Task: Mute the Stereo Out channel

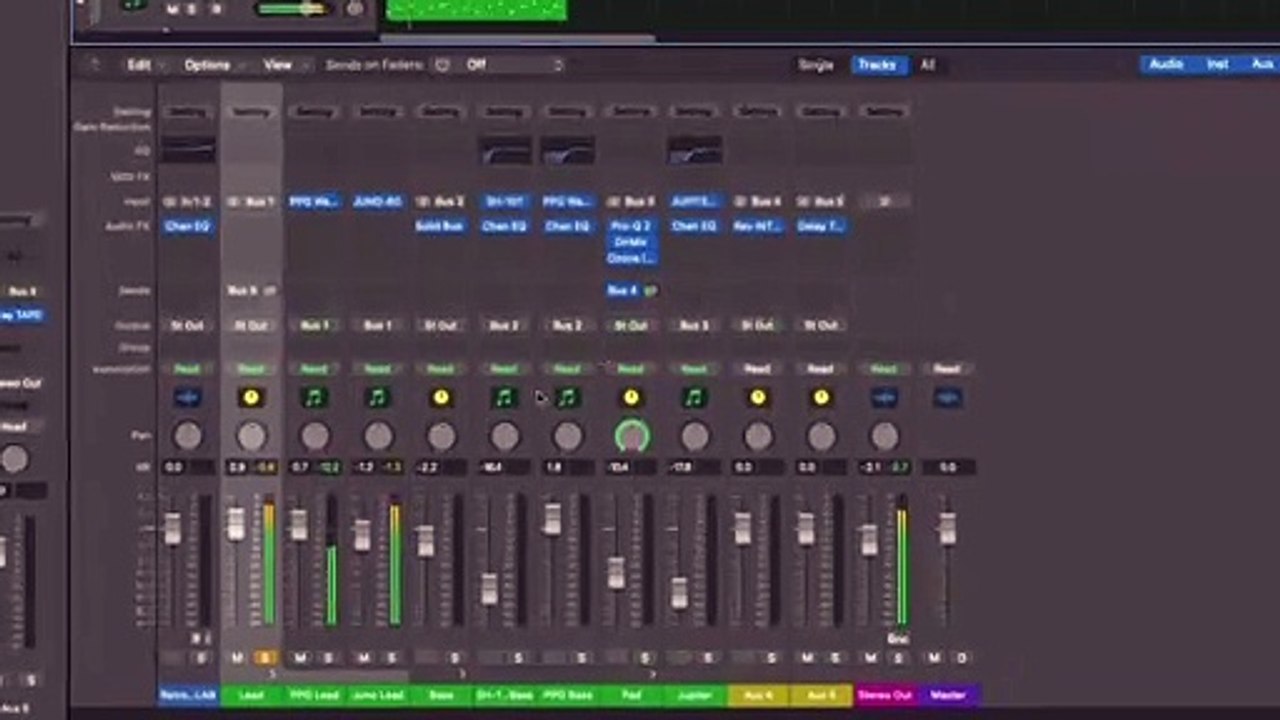Action: click(870, 658)
